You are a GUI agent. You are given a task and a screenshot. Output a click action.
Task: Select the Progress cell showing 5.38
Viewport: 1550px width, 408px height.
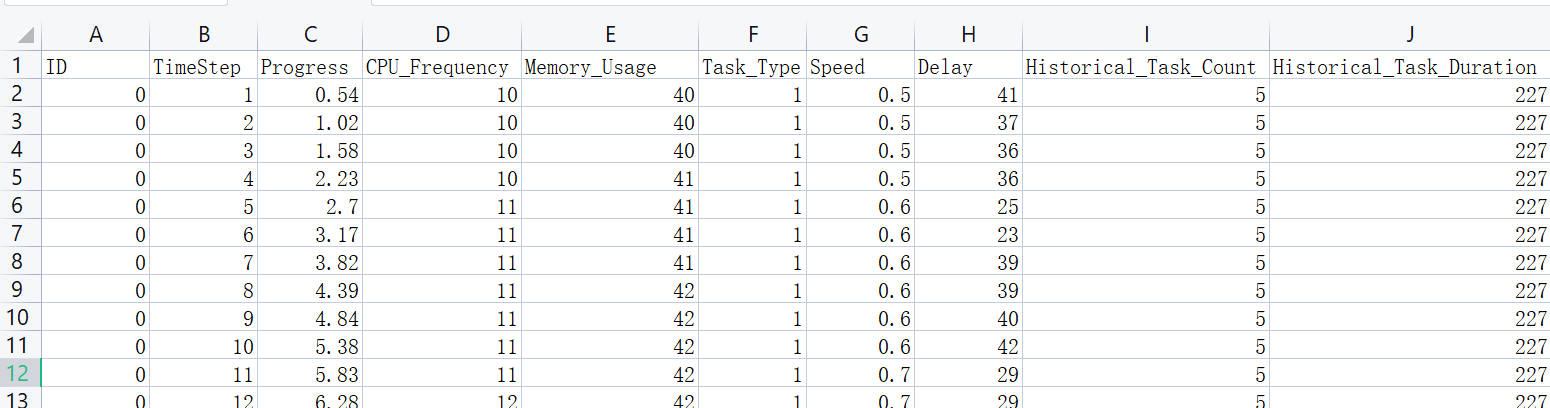(x=310, y=346)
